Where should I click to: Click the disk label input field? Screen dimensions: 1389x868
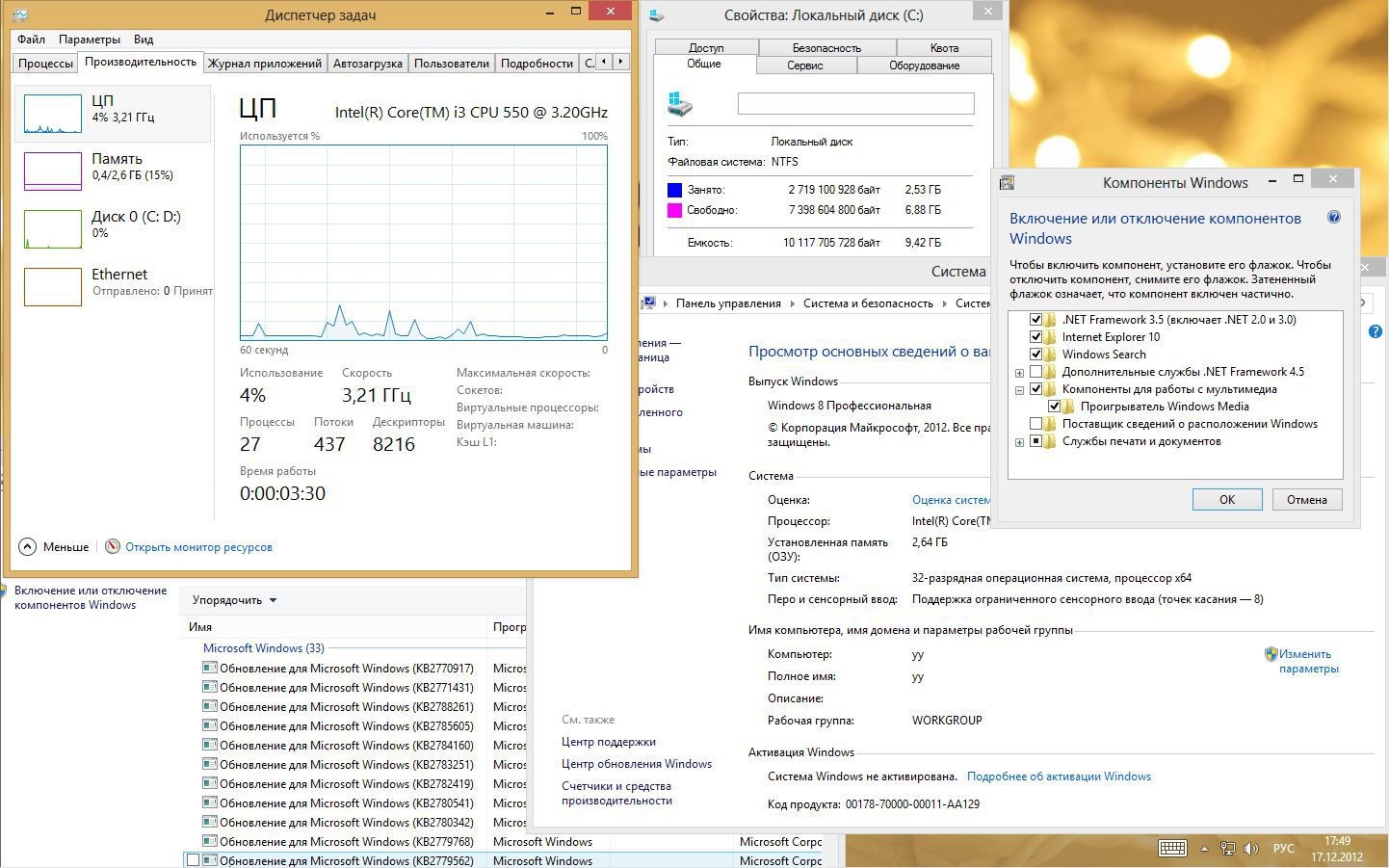coord(855,103)
